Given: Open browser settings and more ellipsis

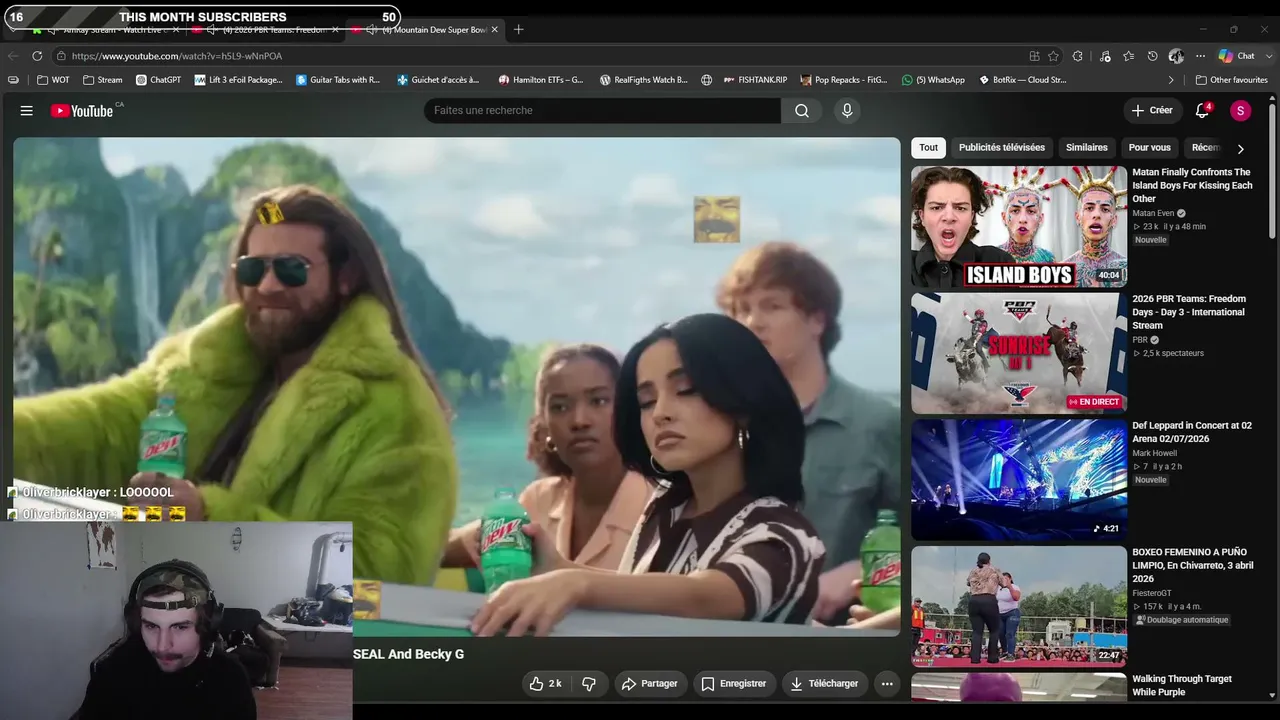Looking at the screenshot, I should (x=1201, y=56).
